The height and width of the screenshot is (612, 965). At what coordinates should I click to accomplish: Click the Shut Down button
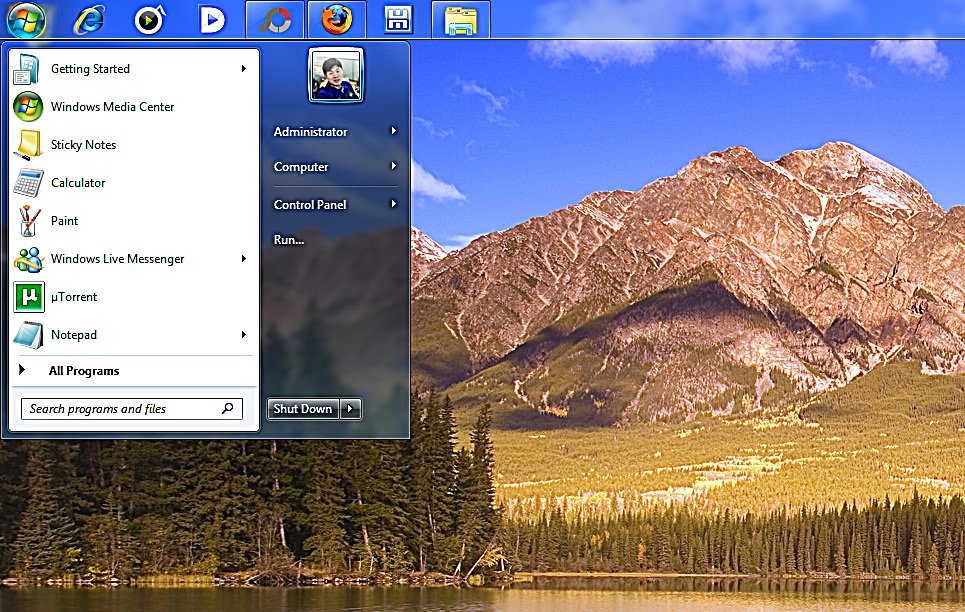303,409
